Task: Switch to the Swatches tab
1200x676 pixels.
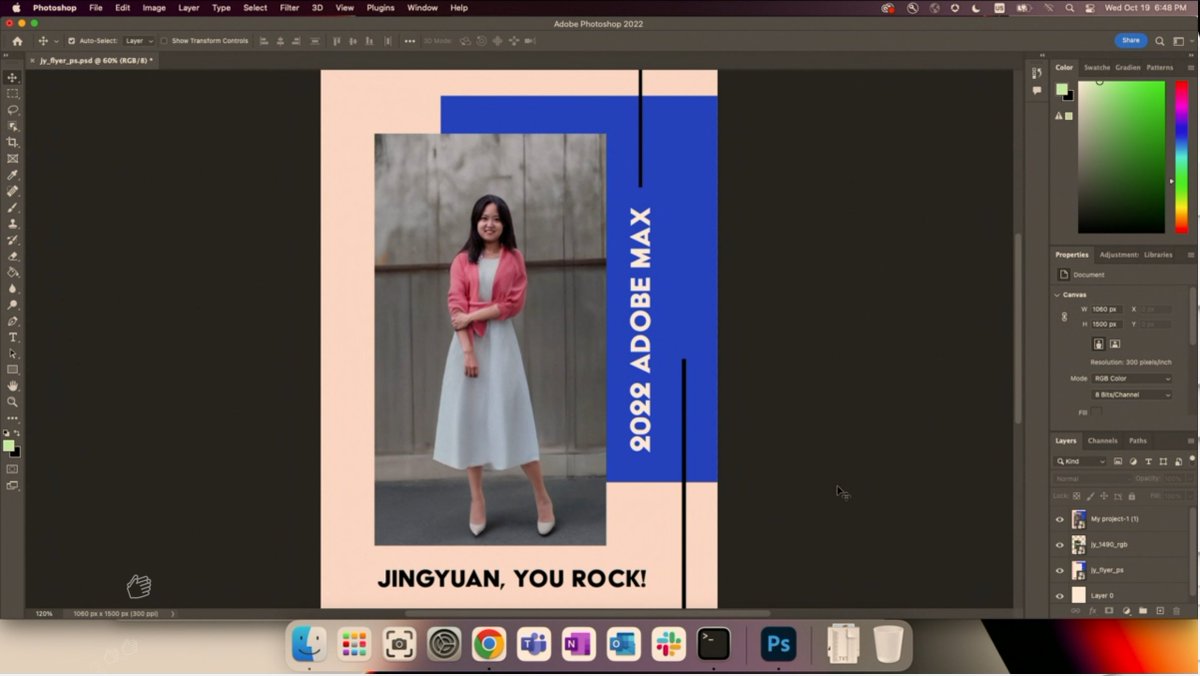Action: click(1097, 67)
